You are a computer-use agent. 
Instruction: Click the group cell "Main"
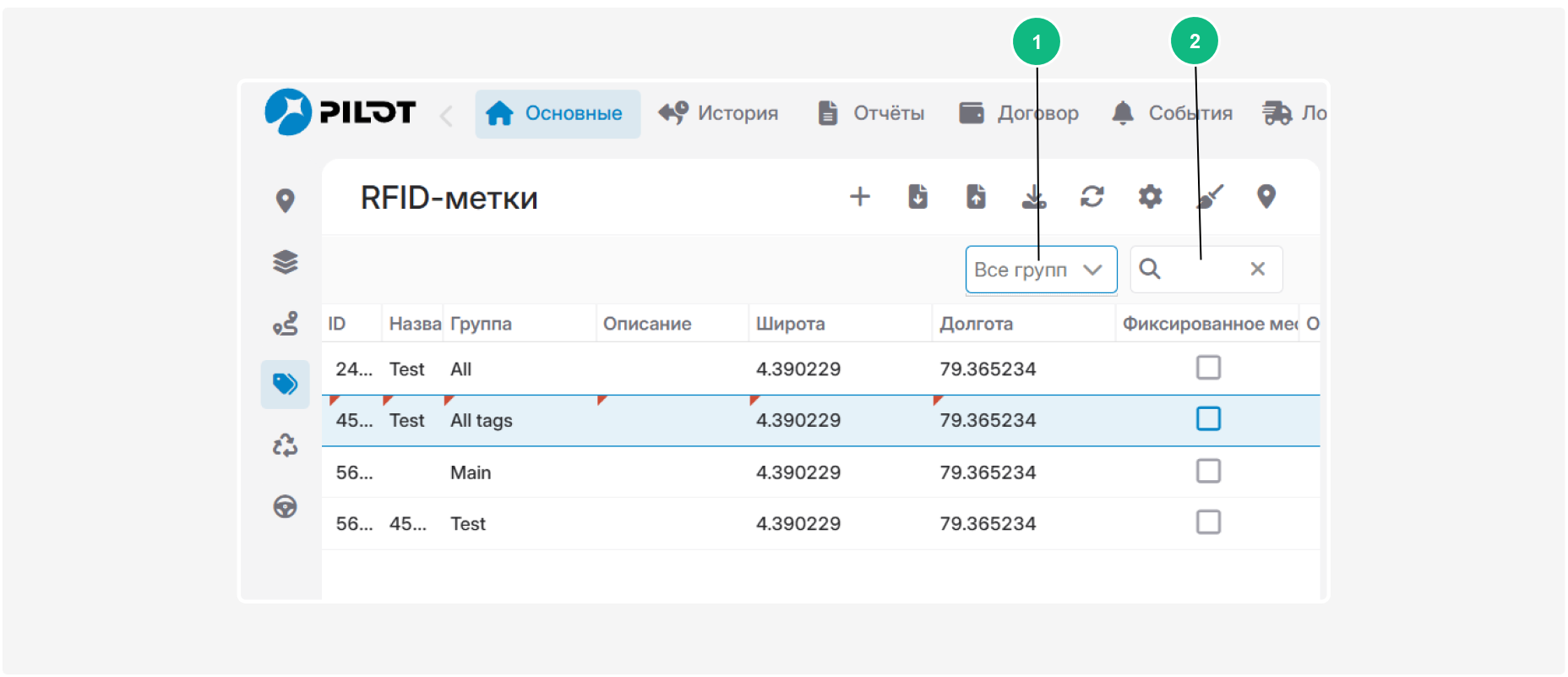471,472
